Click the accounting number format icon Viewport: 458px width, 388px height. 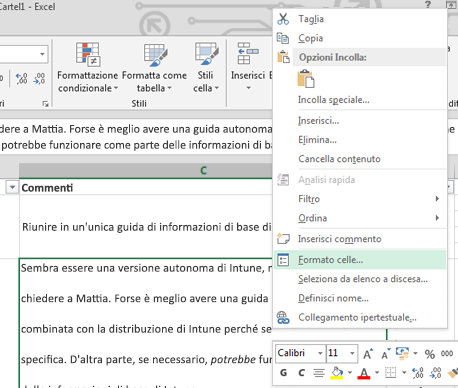click(402, 353)
